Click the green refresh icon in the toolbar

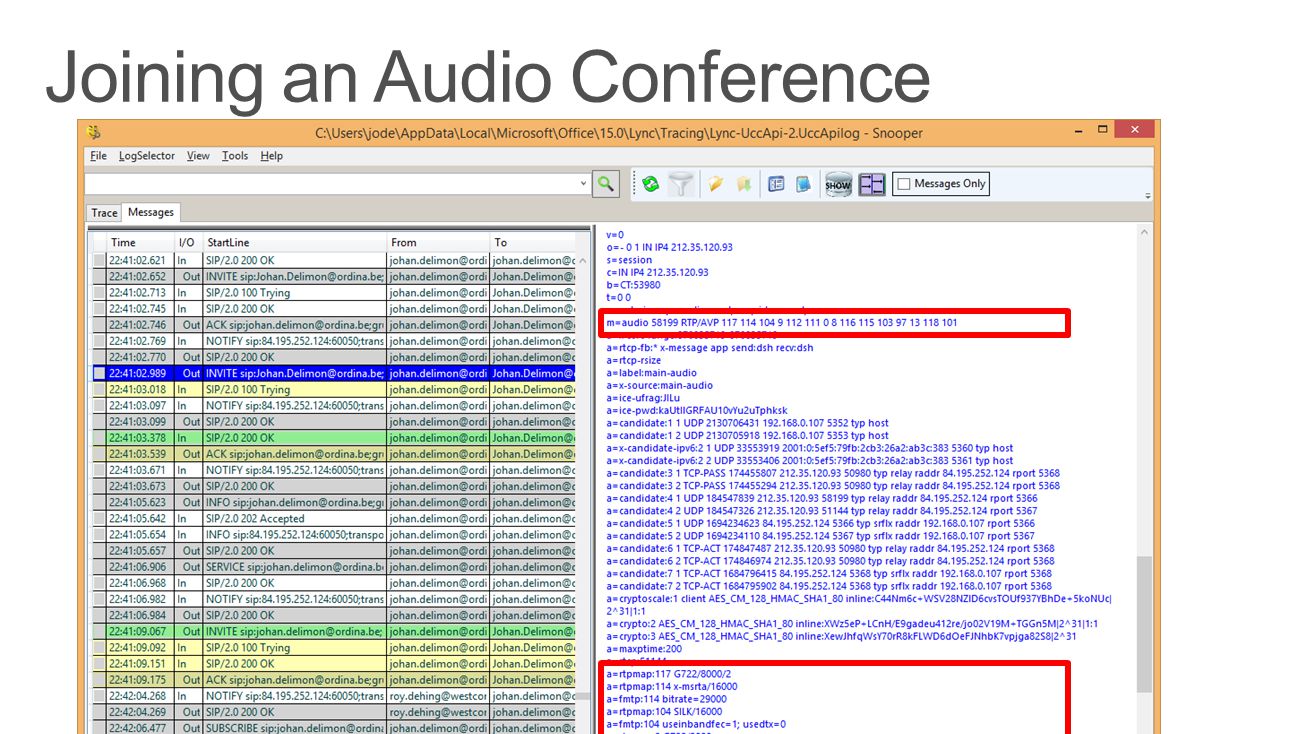(x=651, y=184)
